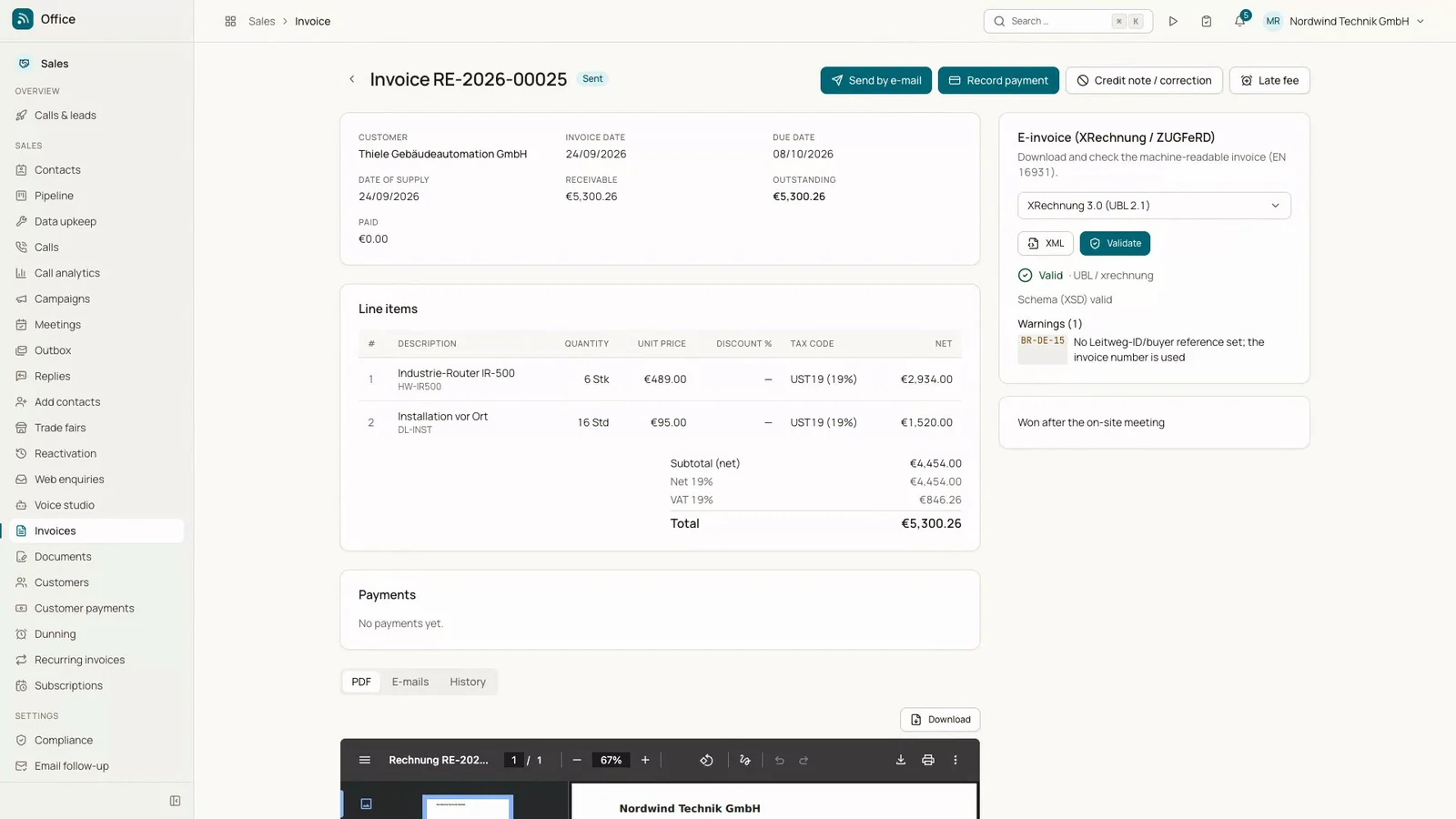Select the PDF page thumbnail
The width and height of the screenshot is (1456, 819).
(x=468, y=807)
